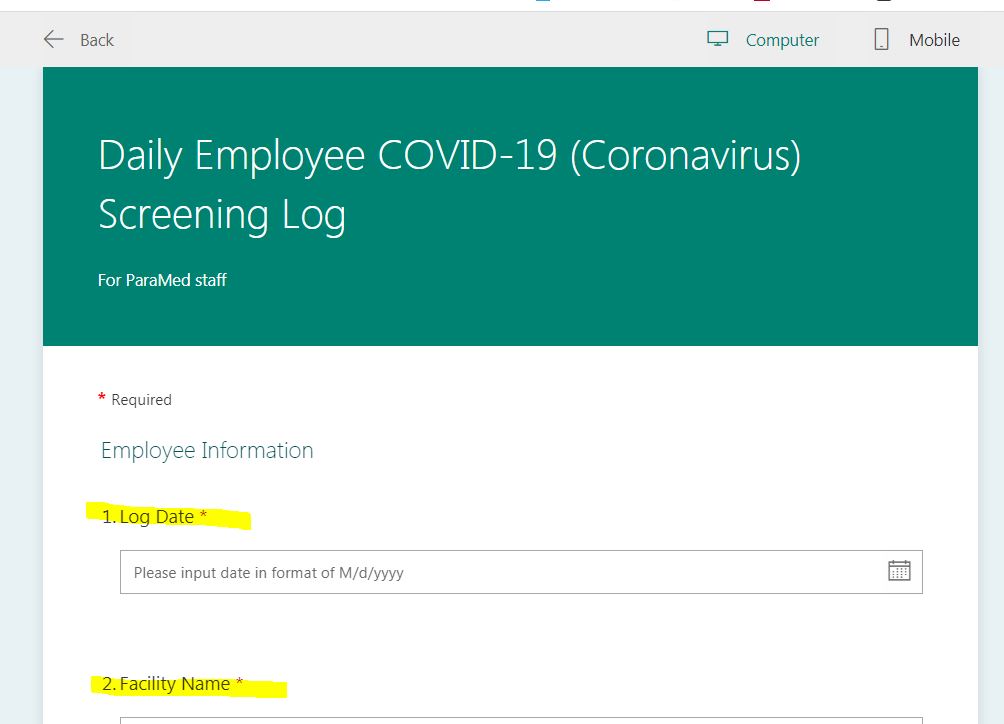This screenshot has height=724, width=1004.
Task: Go back using the Back link
Action: tap(97, 40)
